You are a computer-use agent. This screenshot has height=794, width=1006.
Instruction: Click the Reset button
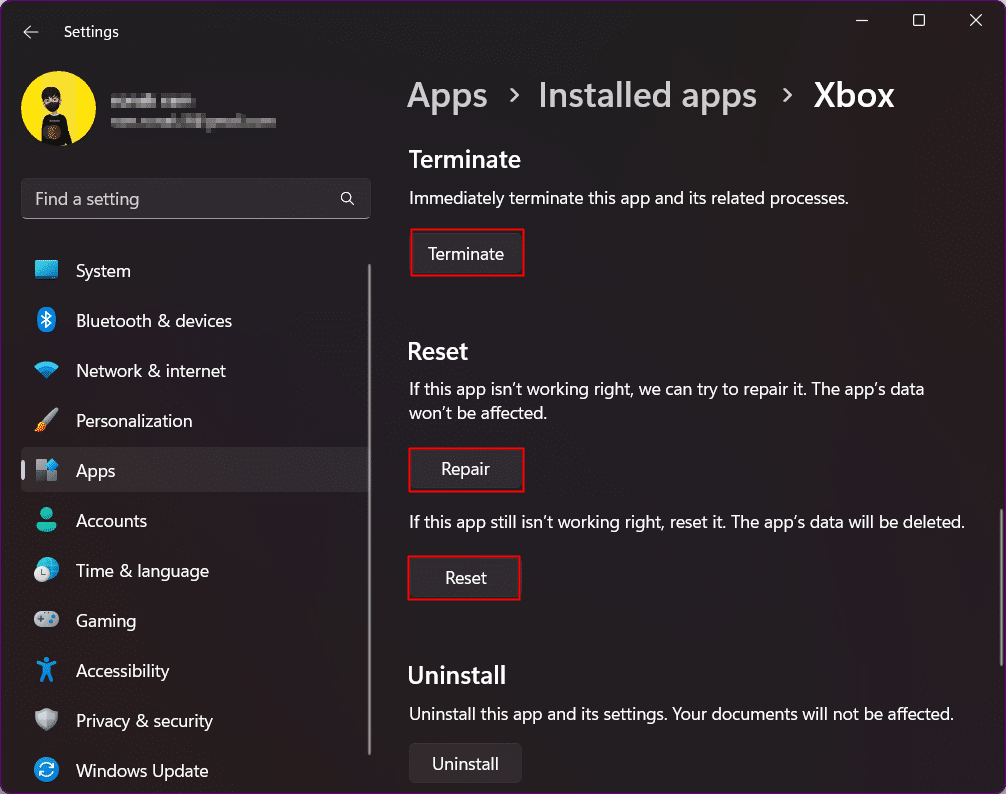465,578
